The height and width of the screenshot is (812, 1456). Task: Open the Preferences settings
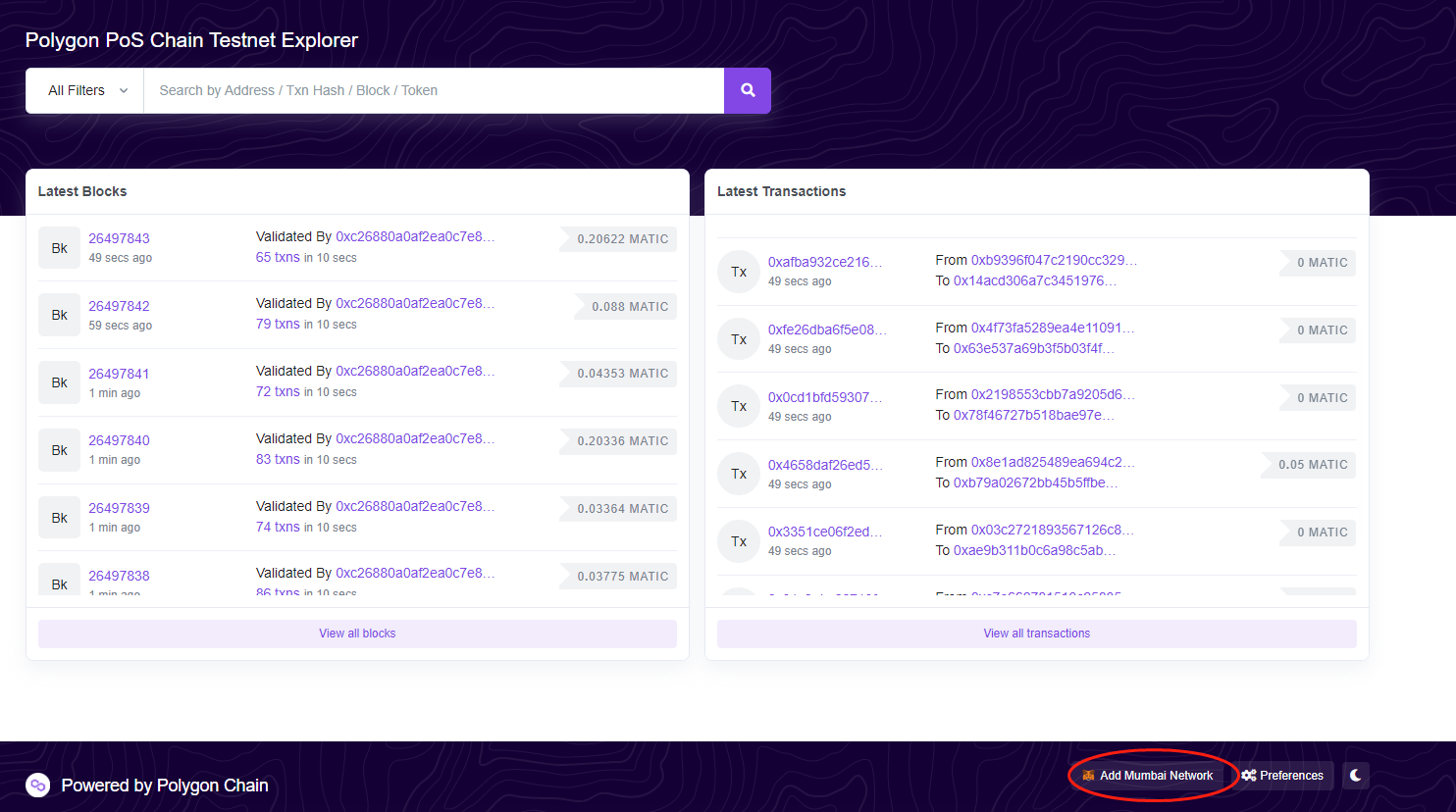(x=1282, y=775)
